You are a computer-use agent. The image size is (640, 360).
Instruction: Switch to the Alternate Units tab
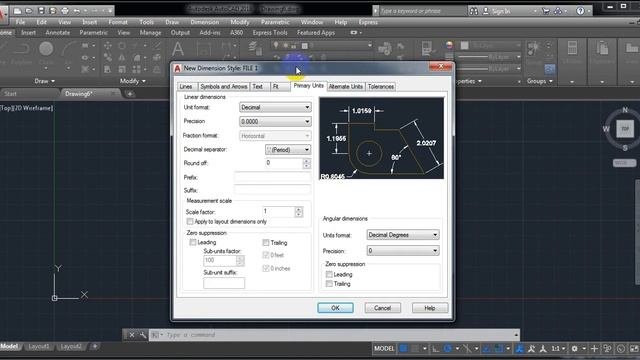[346, 87]
